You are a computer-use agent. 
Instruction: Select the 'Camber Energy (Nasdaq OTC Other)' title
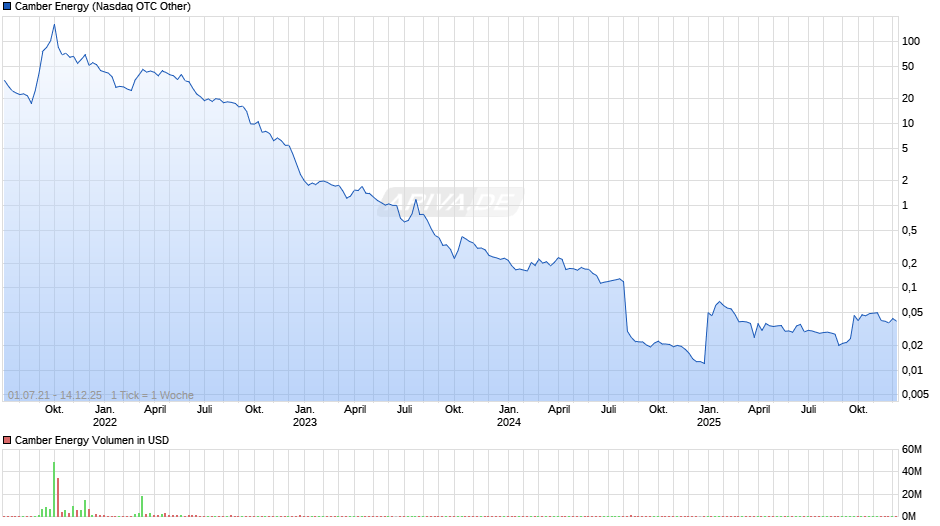point(103,7)
